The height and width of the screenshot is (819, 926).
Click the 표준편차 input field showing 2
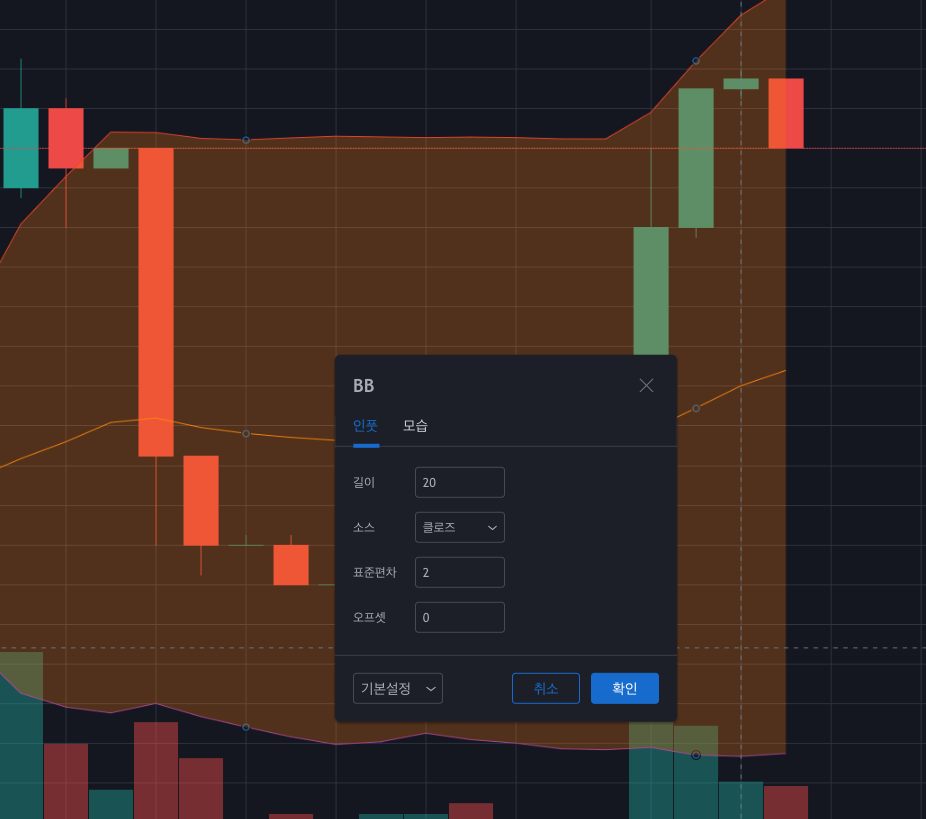pyautogui.click(x=459, y=572)
